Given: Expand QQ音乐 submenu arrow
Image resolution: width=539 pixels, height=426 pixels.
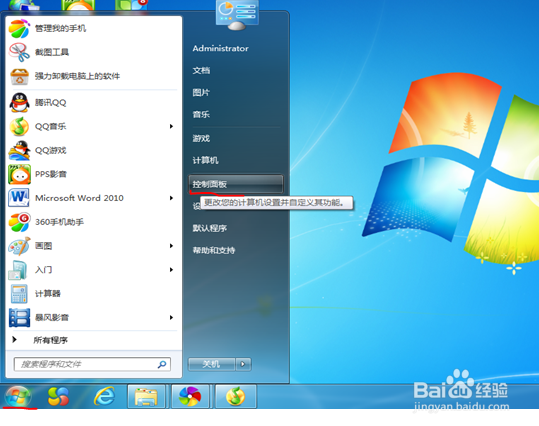Looking at the screenshot, I should point(171,127).
